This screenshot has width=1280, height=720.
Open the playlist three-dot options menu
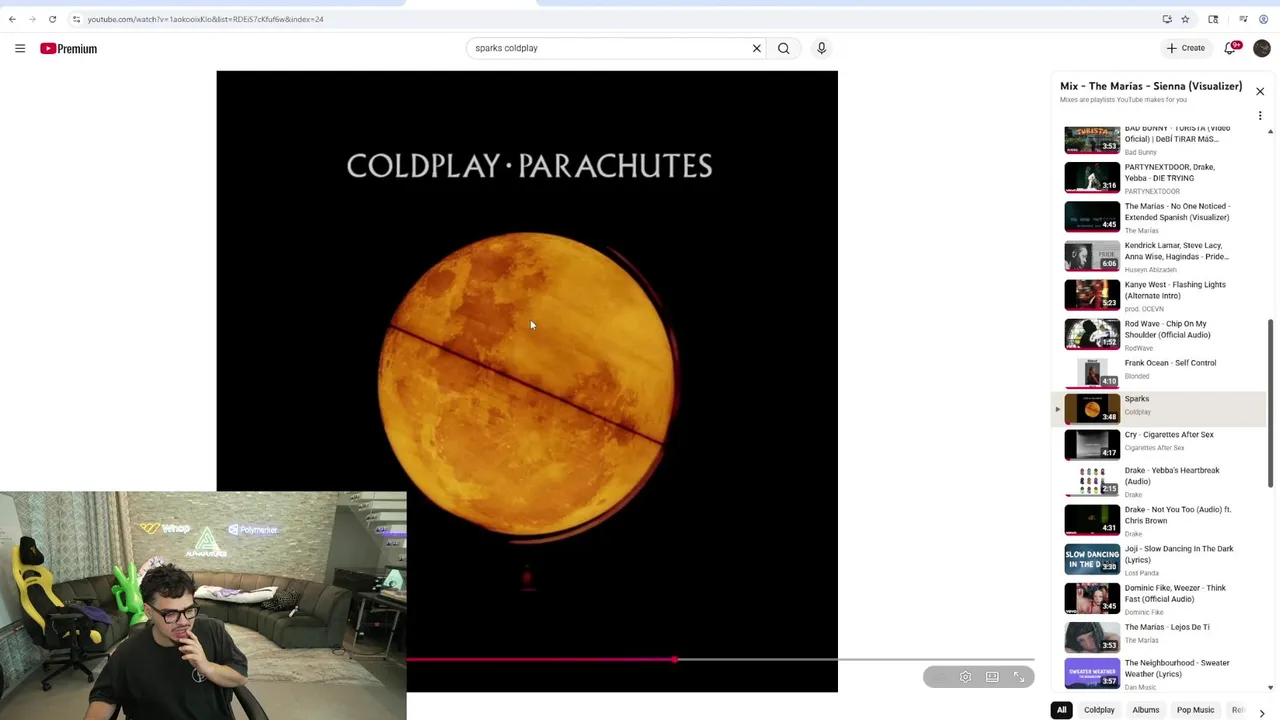coord(1260,116)
